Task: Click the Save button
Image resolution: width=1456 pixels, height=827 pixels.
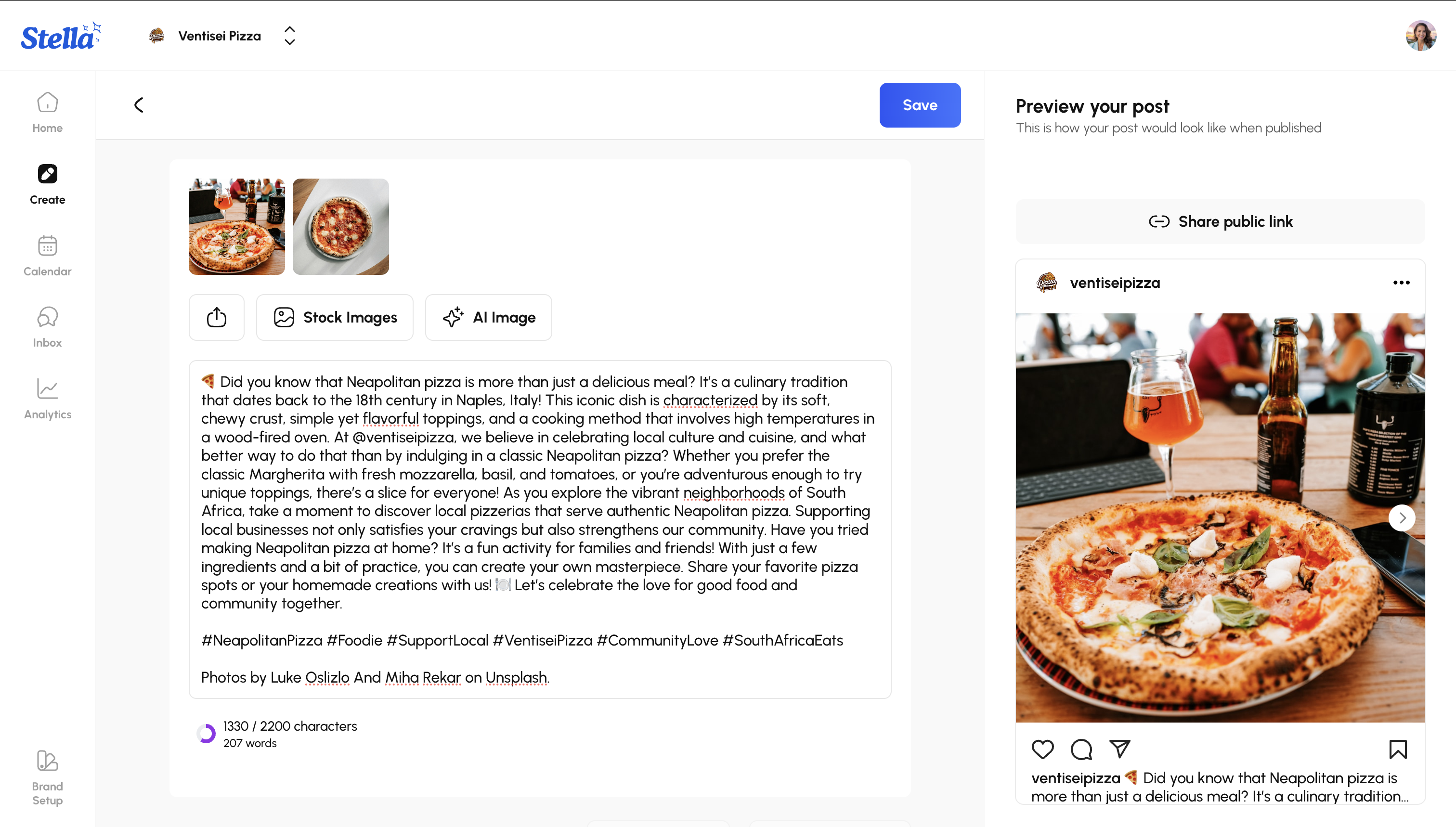Action: coord(920,105)
